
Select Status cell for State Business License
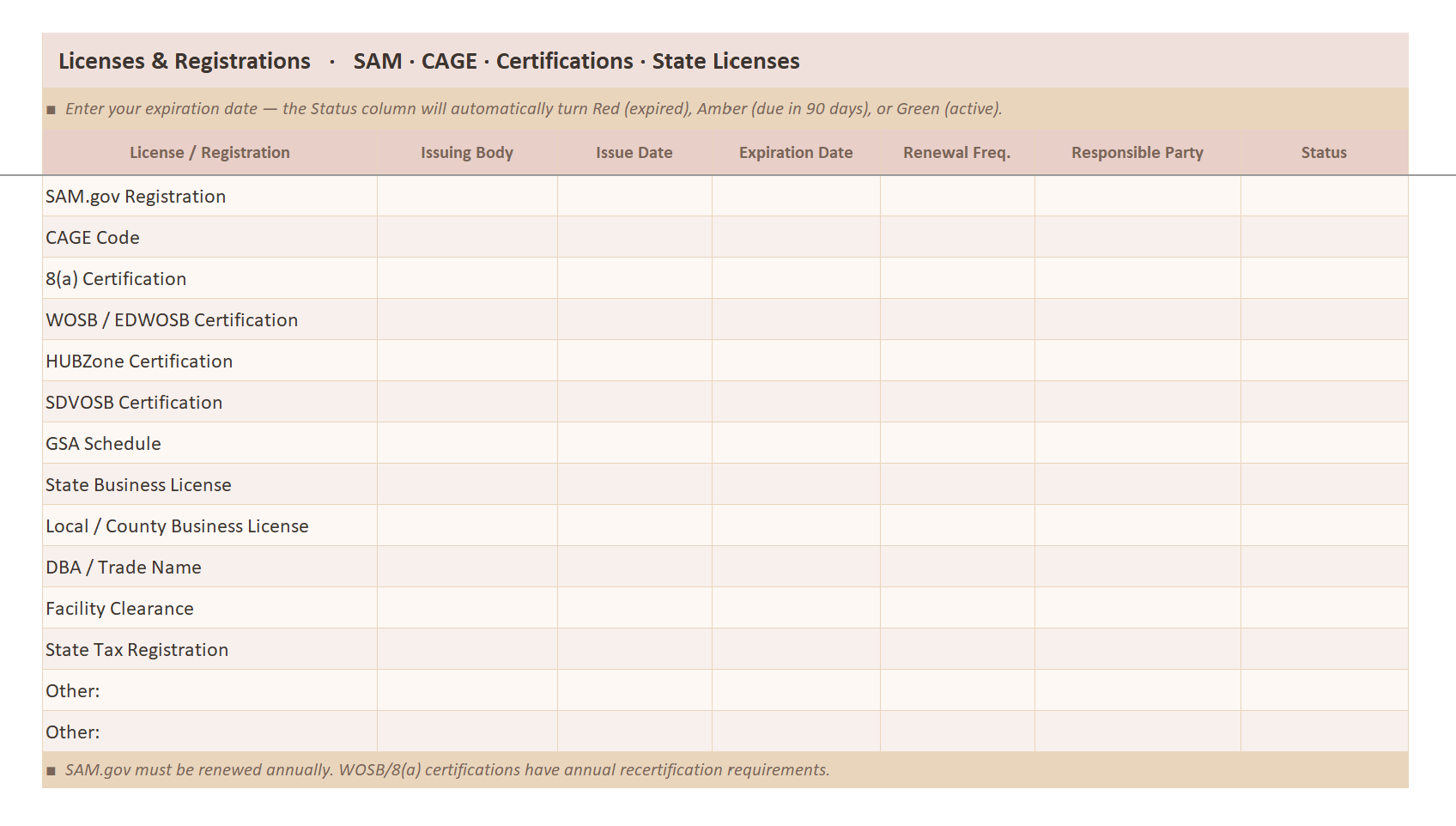point(1324,484)
